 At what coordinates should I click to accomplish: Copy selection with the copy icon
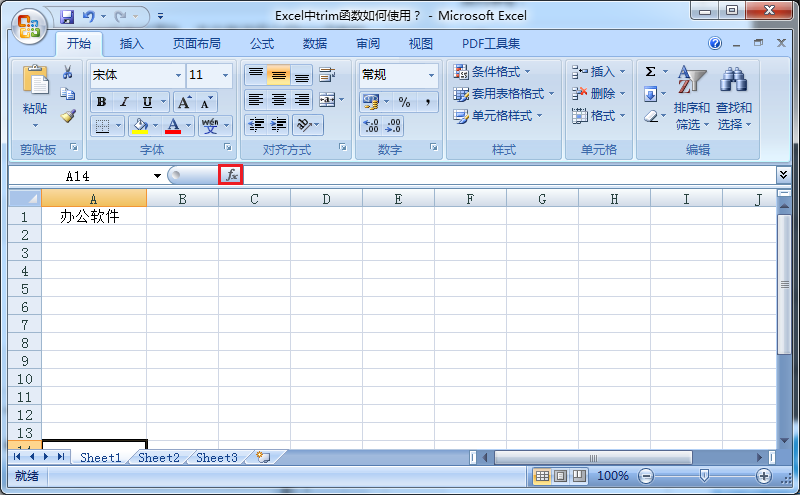coord(67,94)
